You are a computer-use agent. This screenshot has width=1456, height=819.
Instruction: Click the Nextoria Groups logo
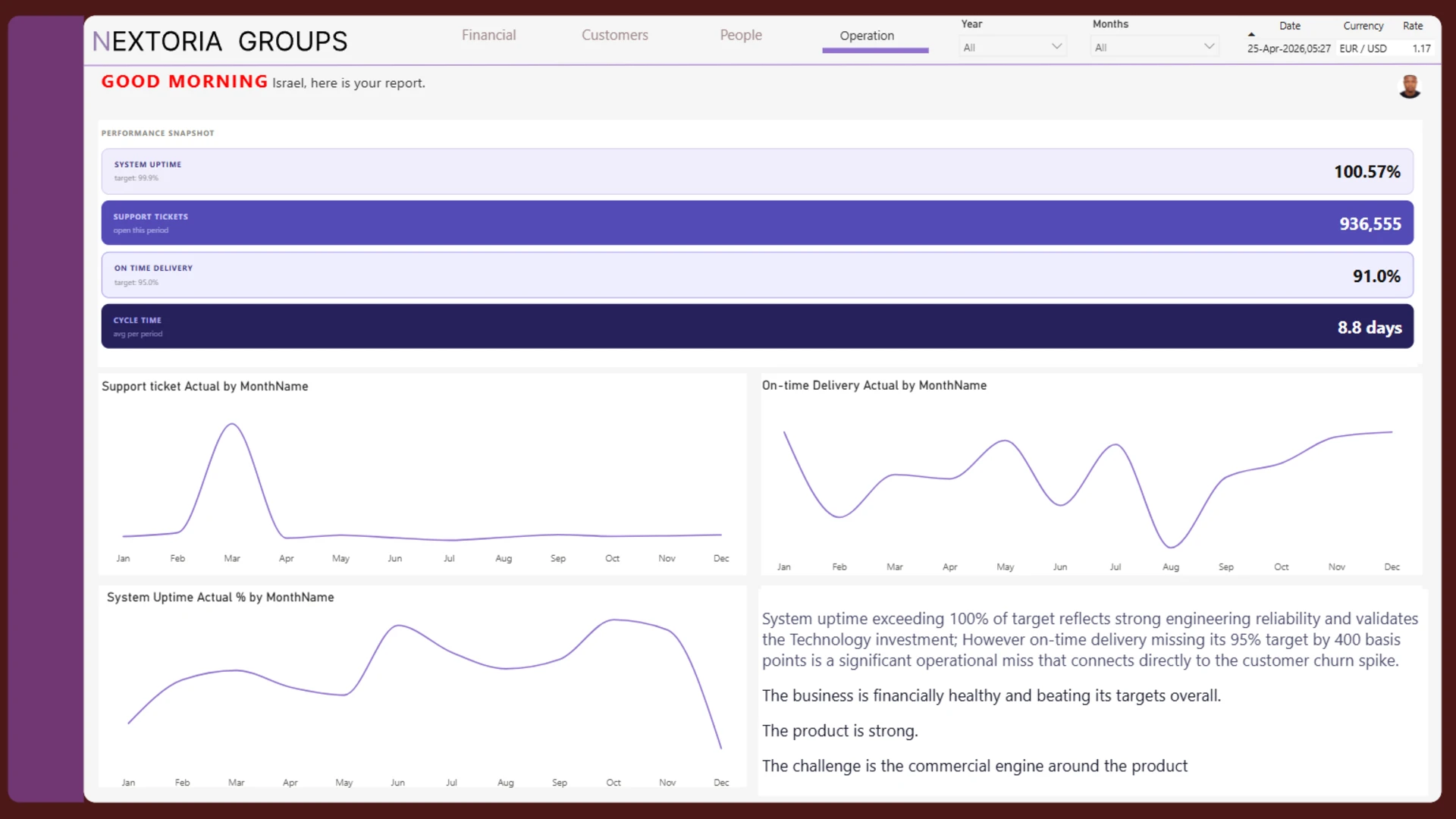click(x=220, y=41)
